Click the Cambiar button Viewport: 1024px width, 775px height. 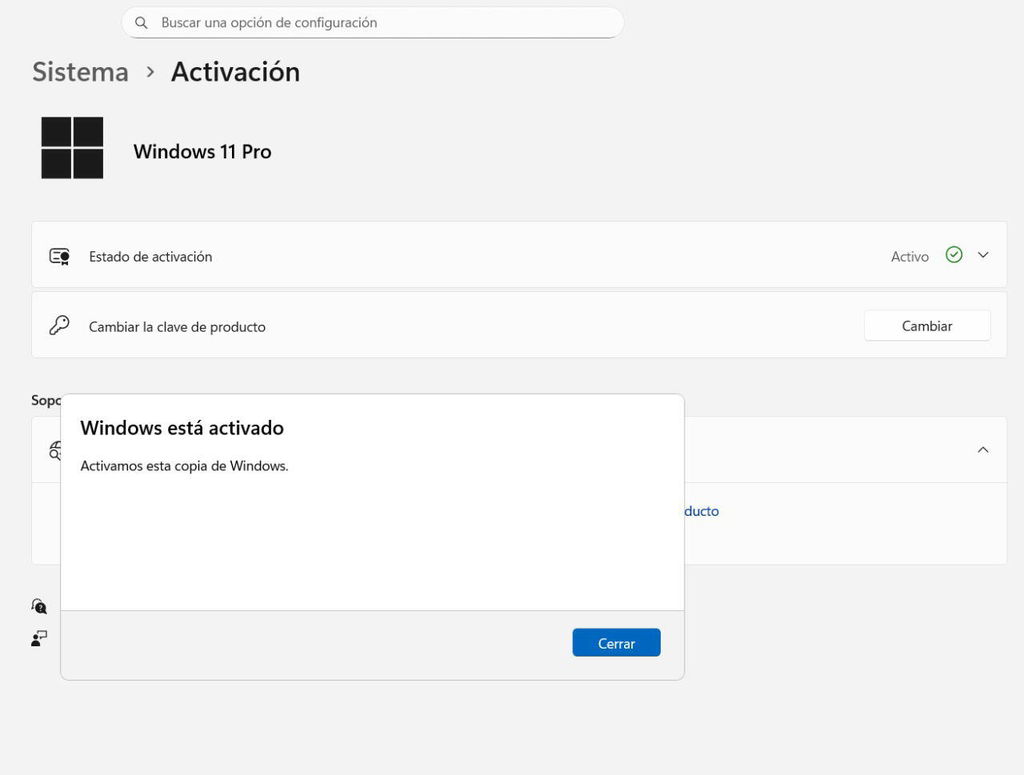927,326
